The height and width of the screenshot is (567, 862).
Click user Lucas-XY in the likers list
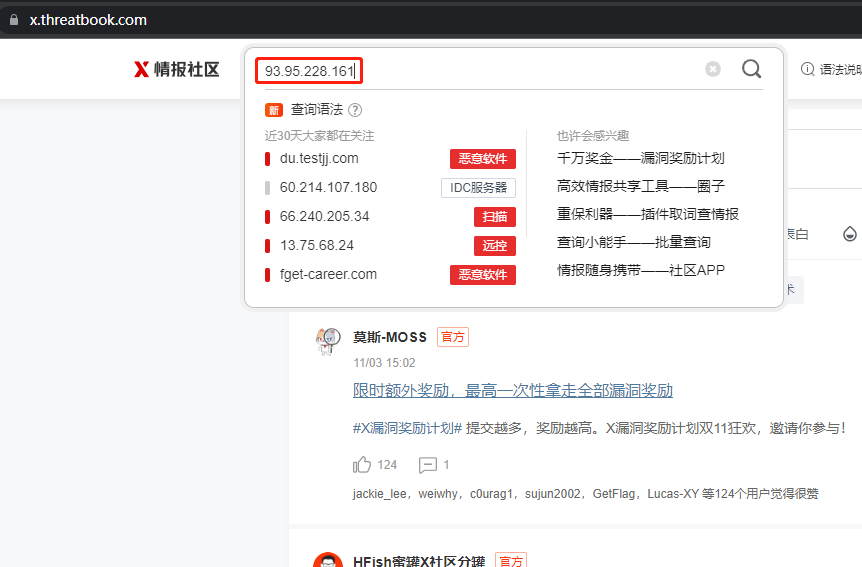click(x=673, y=494)
